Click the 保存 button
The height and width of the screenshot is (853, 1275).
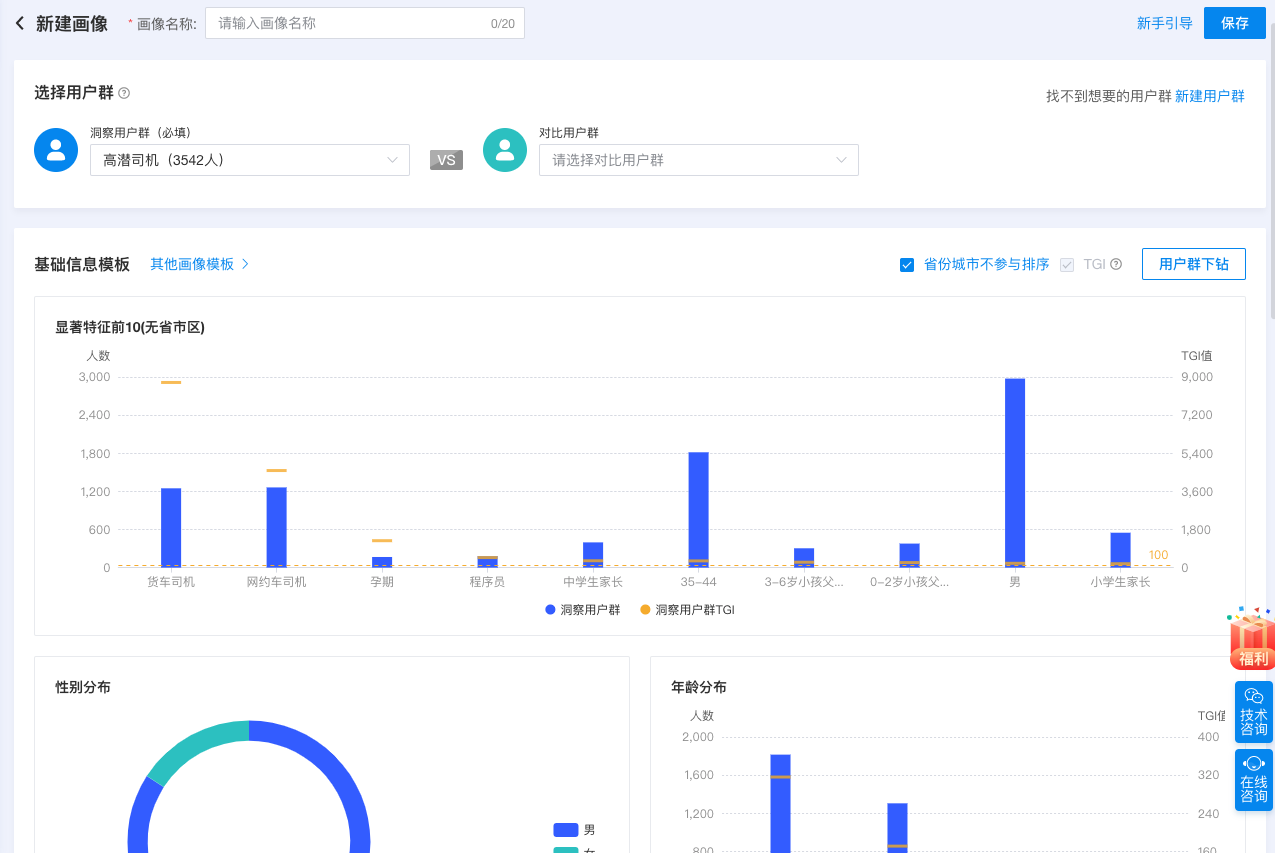click(x=1235, y=23)
